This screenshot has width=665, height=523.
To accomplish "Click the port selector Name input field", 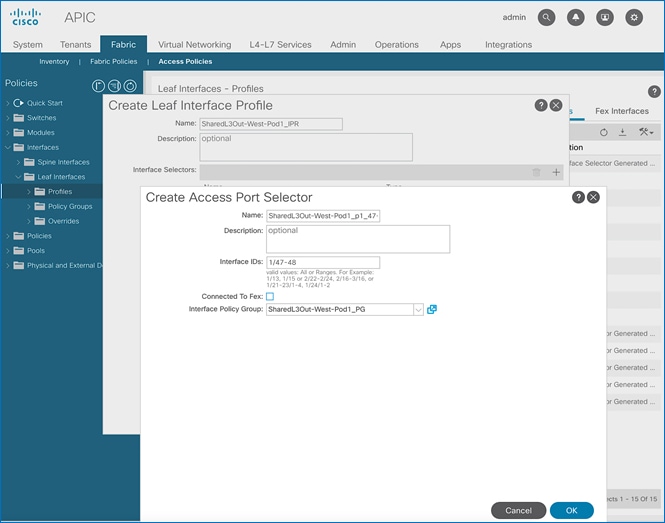I will point(323,216).
